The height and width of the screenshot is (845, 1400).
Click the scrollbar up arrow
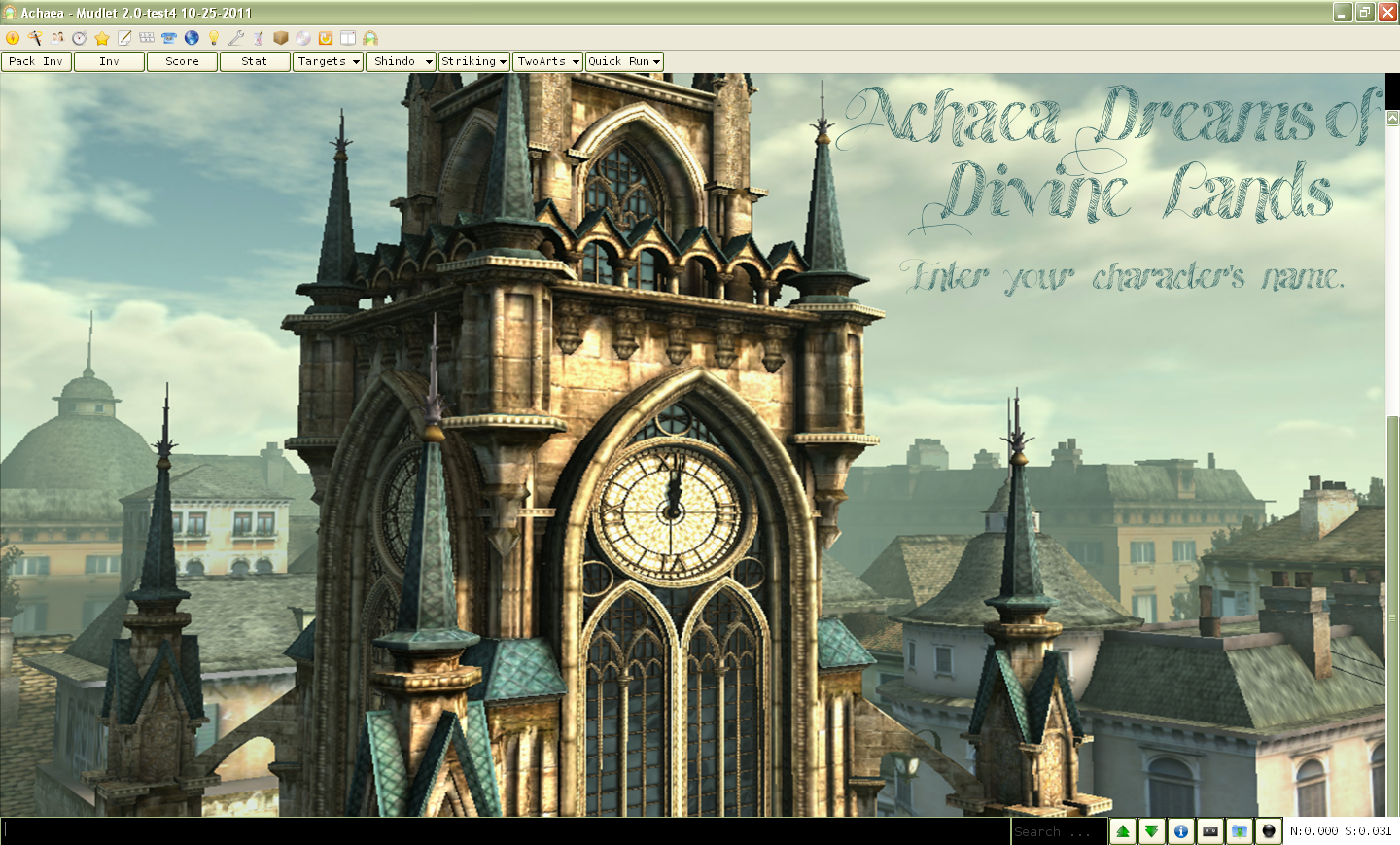coord(1393,118)
